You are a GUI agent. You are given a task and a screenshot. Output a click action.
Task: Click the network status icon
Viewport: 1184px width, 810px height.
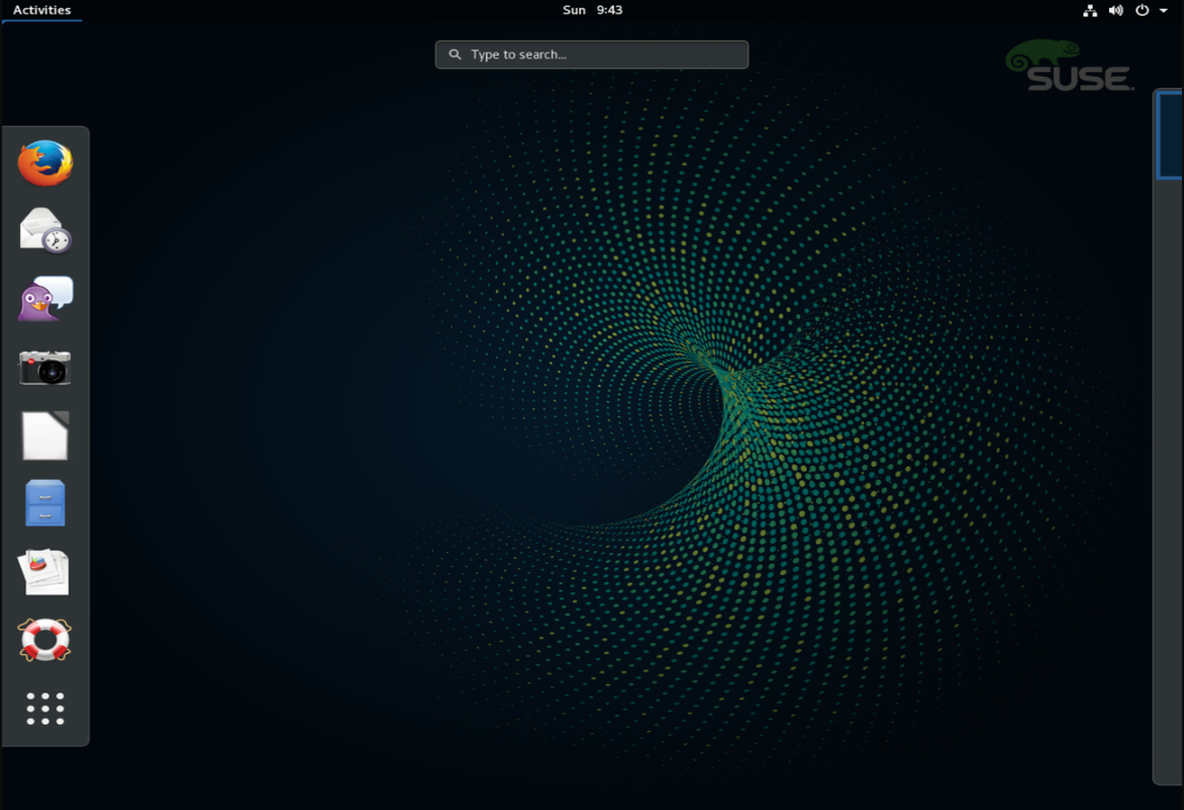click(x=1090, y=10)
